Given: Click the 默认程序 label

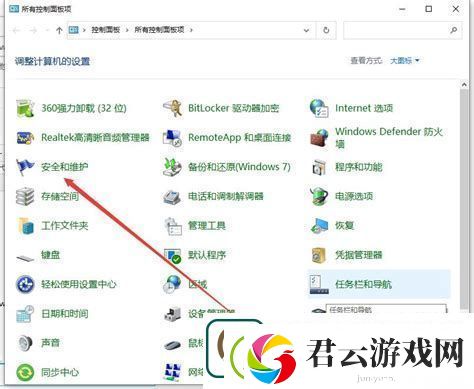Looking at the screenshot, I should [x=207, y=255].
